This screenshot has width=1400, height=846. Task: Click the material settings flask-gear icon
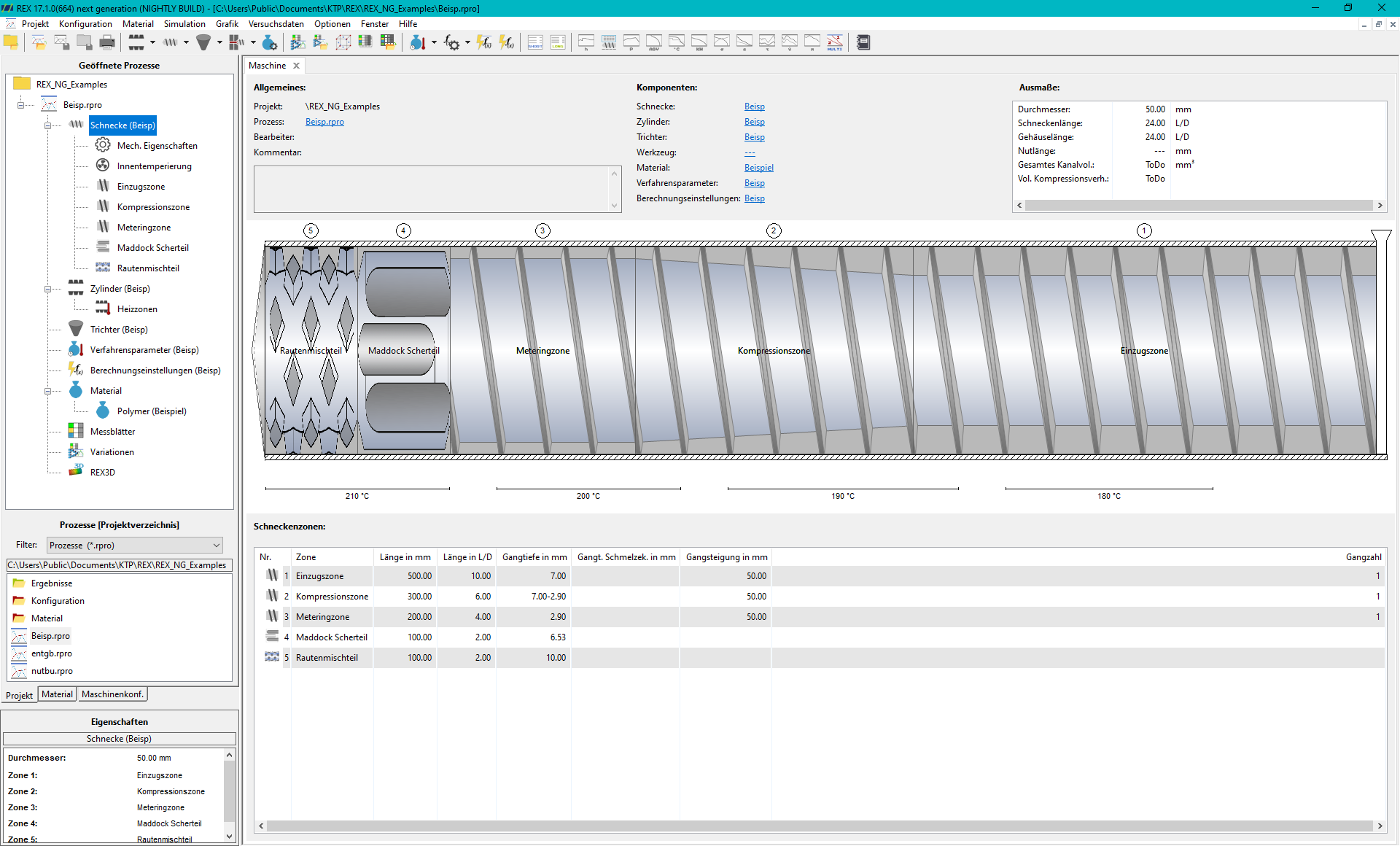coord(270,42)
